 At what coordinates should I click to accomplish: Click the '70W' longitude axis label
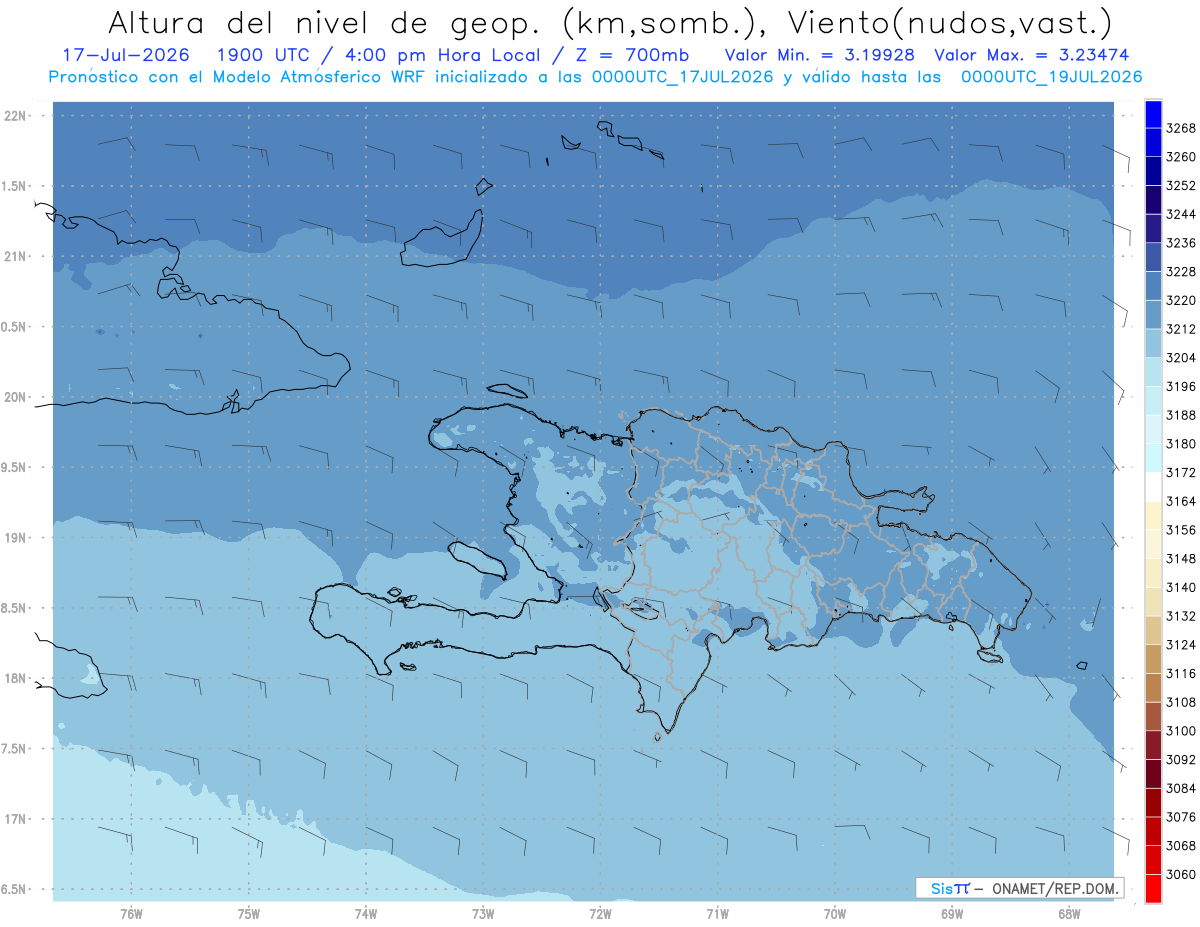pos(835,914)
